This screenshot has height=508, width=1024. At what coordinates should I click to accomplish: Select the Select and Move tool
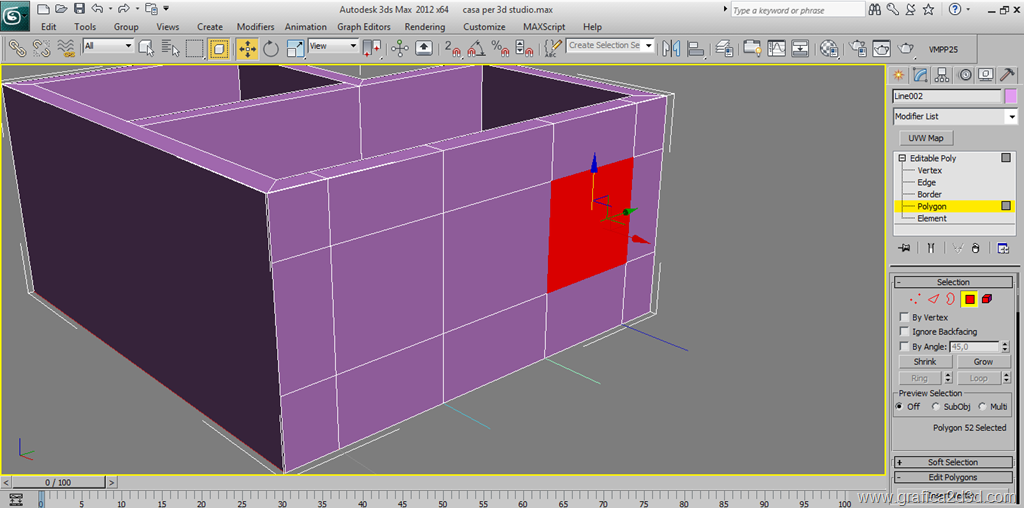(246, 48)
